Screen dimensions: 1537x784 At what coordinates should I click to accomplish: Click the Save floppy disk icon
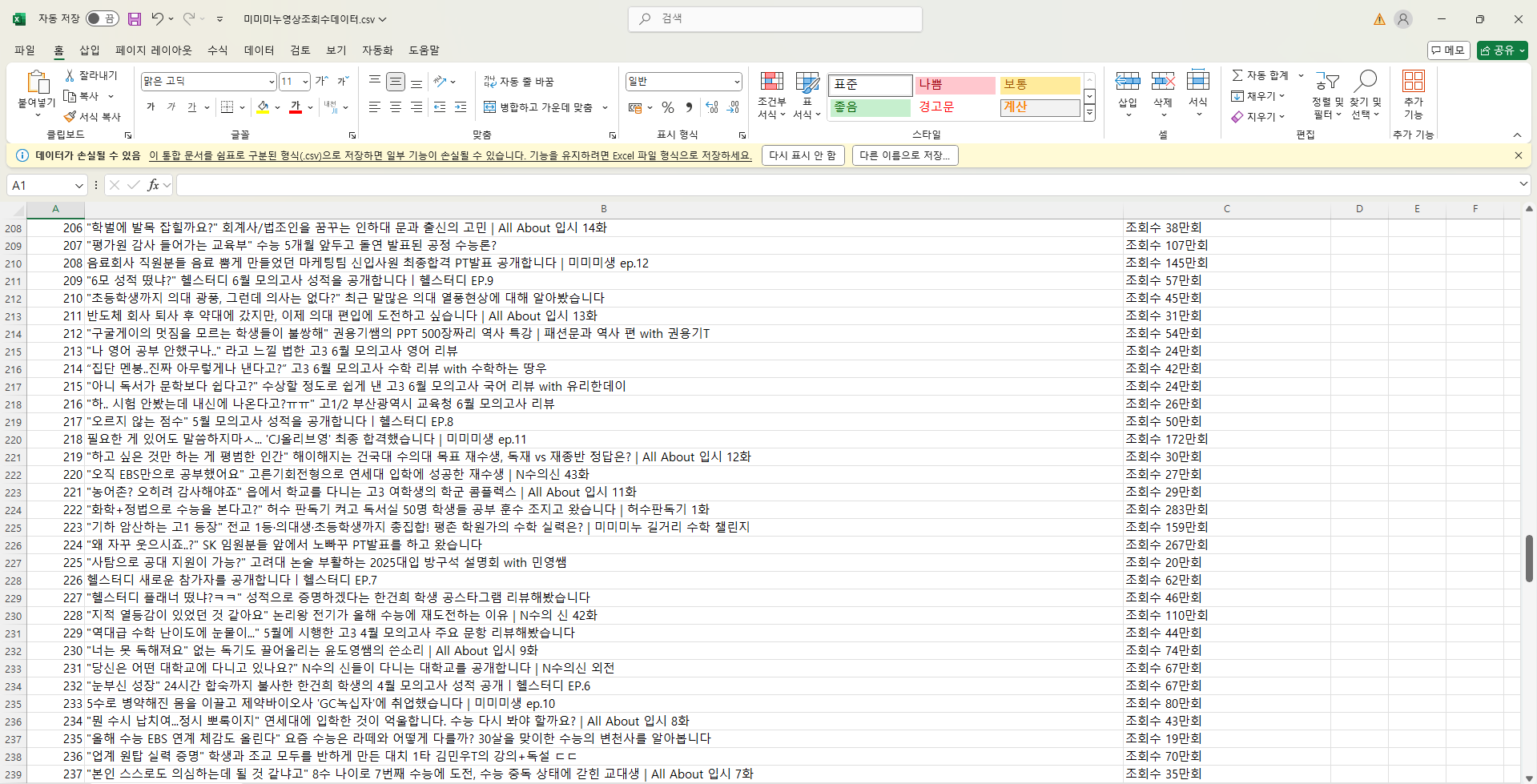[x=135, y=18]
